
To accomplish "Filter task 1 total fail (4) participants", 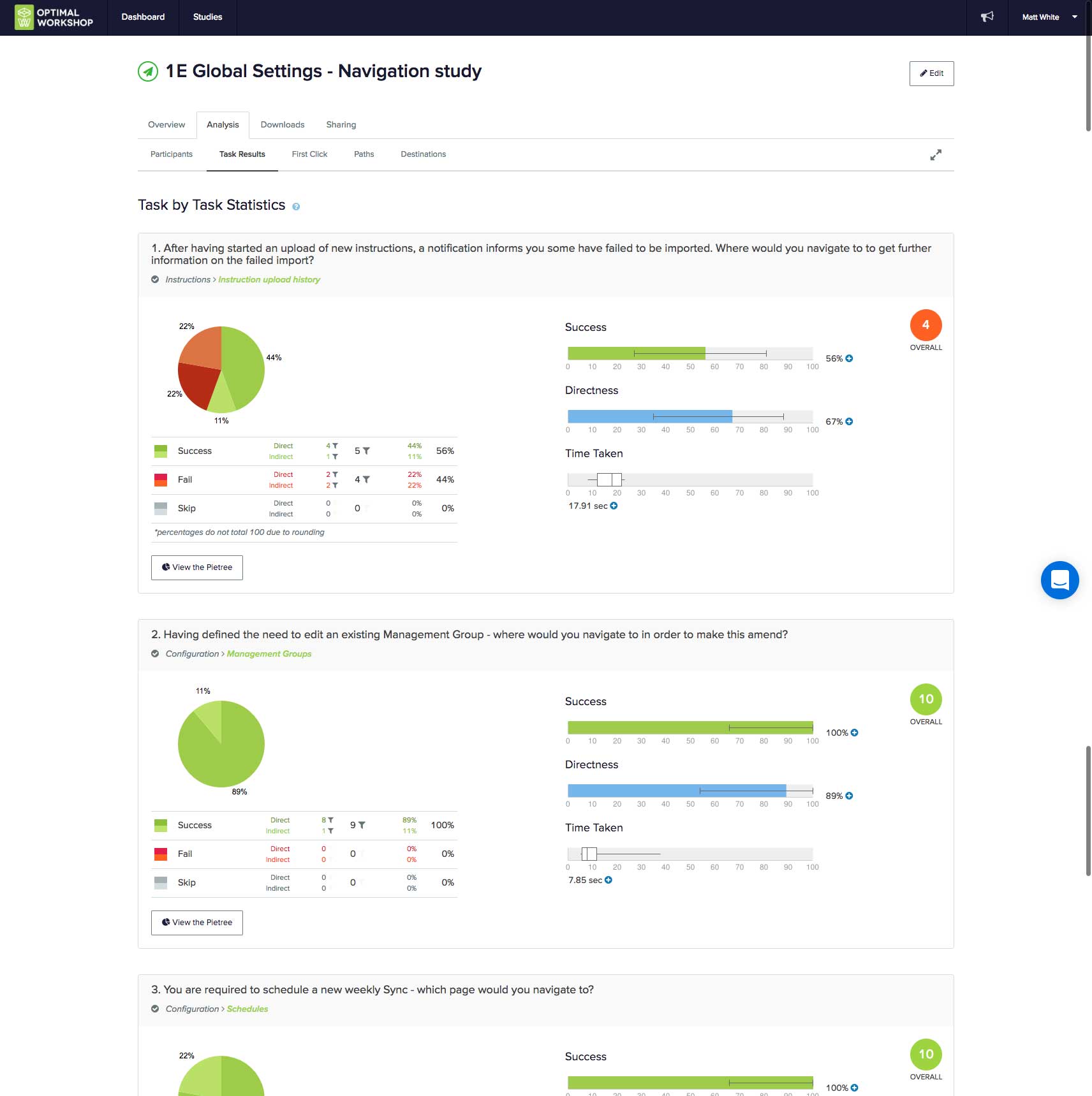I will point(366,480).
